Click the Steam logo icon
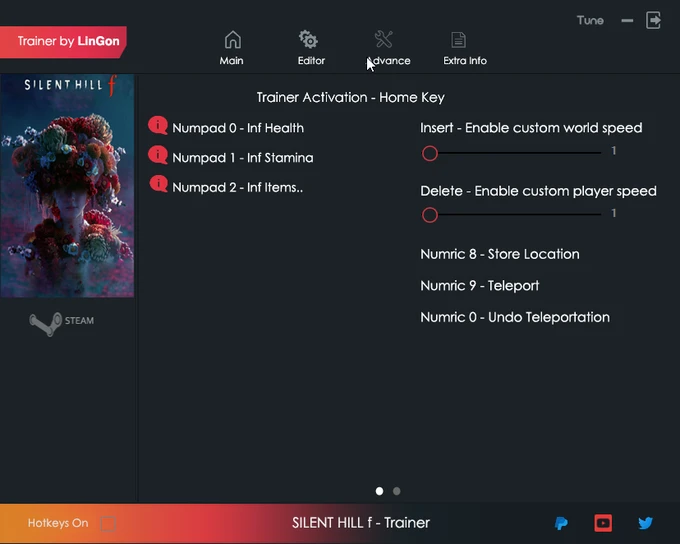The image size is (680, 544). coord(46,322)
